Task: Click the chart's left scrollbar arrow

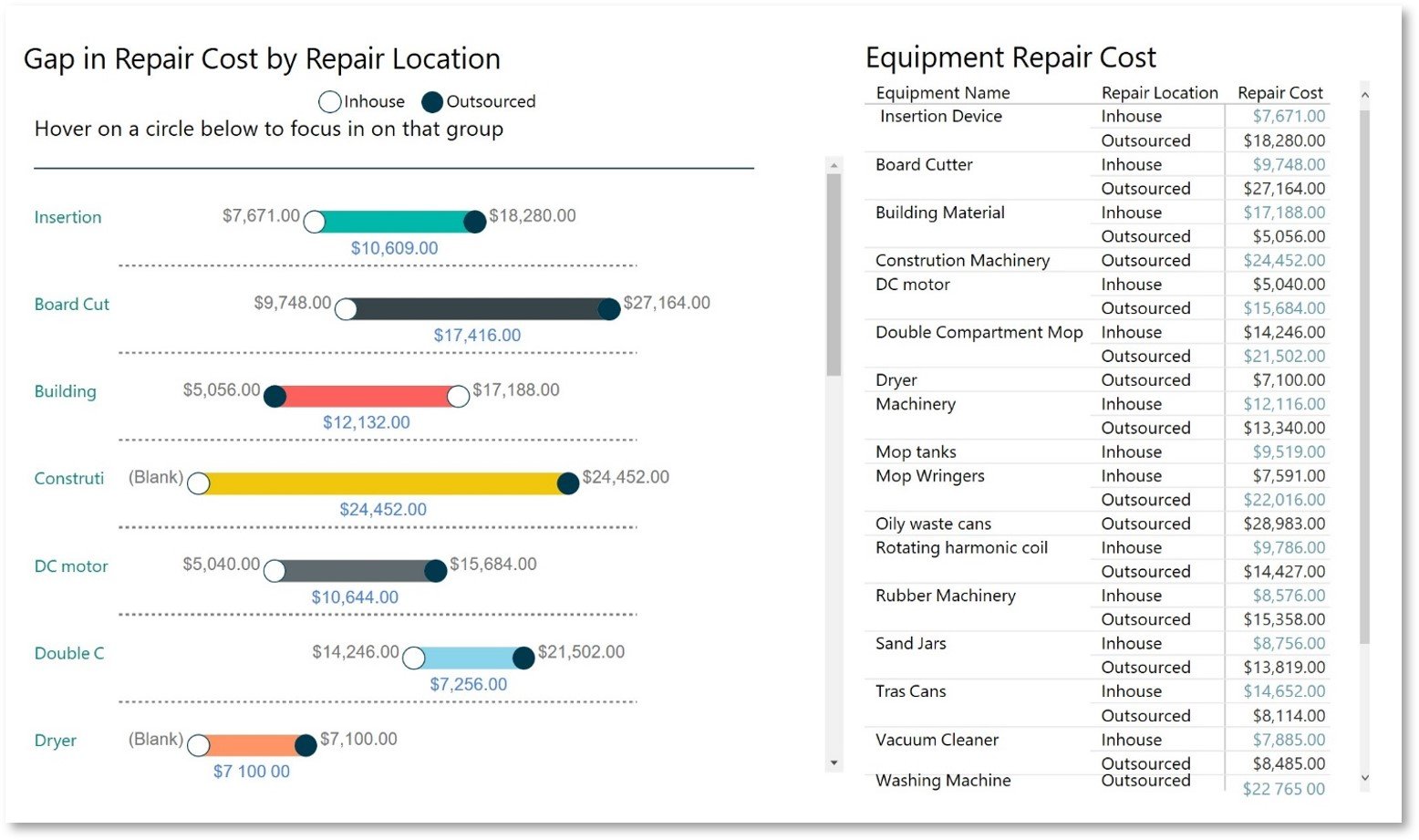Action: (x=835, y=163)
